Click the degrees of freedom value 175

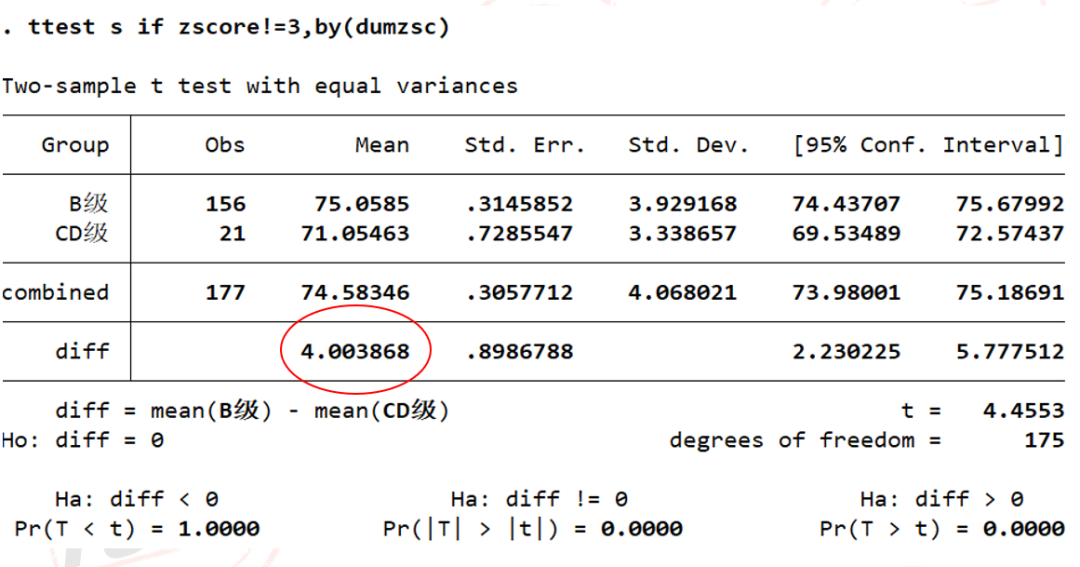tap(1043, 440)
